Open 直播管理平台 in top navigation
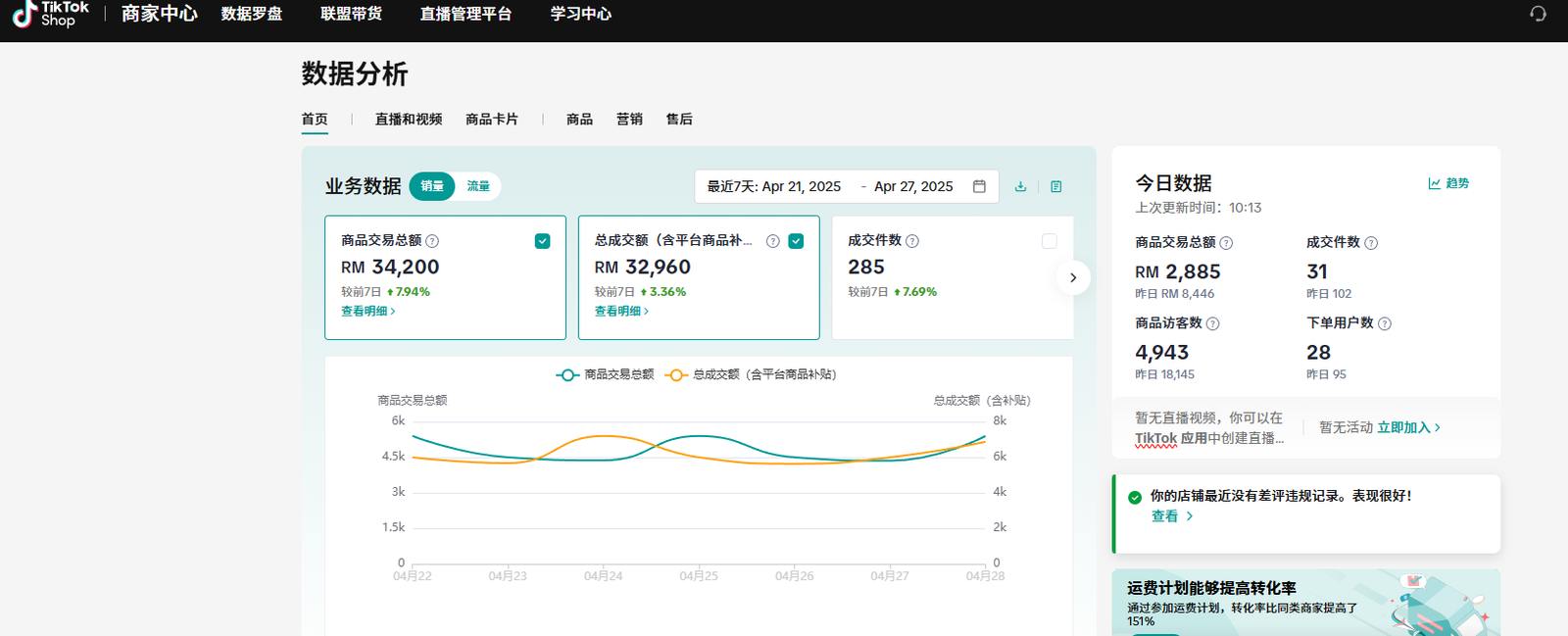 pos(465,14)
